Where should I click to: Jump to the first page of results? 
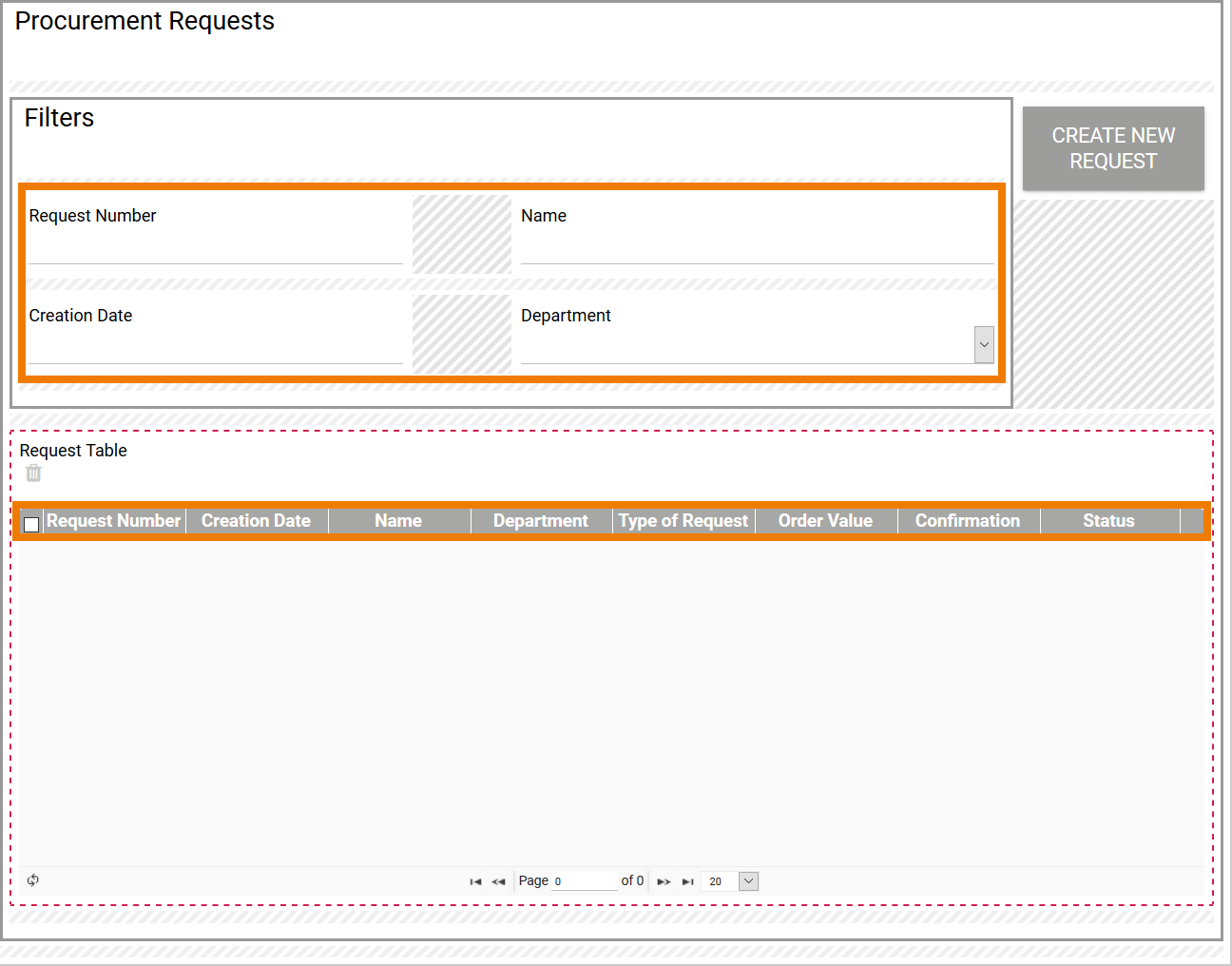point(475,881)
